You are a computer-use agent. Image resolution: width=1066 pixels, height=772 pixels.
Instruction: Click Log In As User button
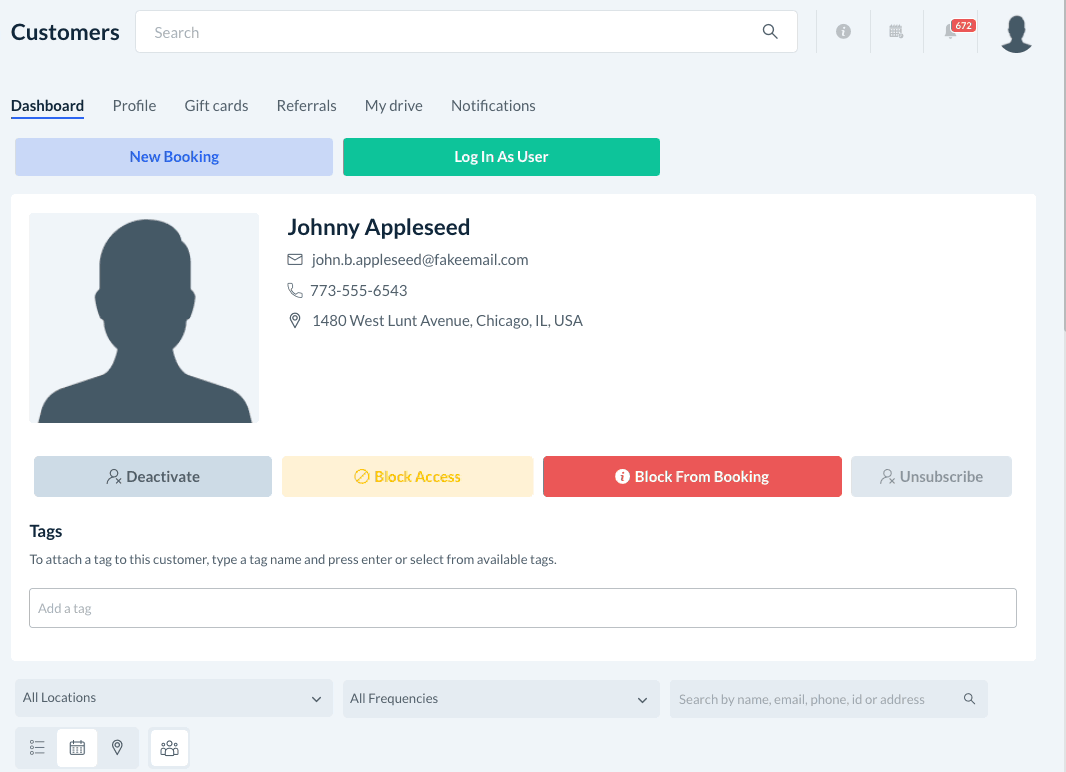coord(501,157)
